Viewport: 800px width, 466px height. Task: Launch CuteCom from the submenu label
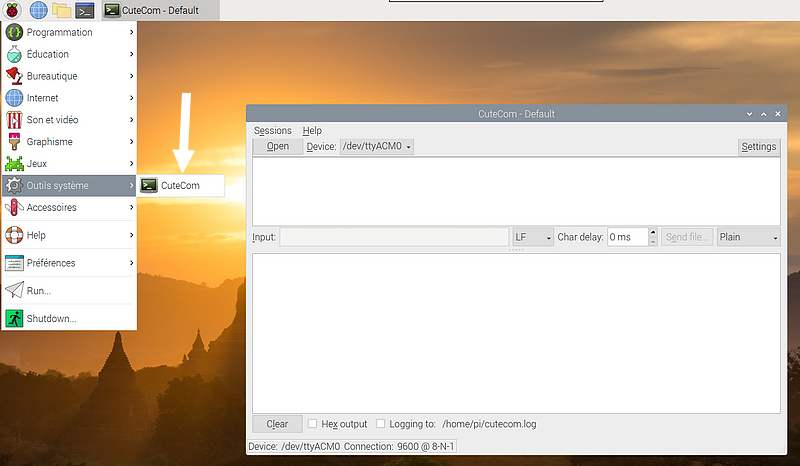(x=180, y=185)
